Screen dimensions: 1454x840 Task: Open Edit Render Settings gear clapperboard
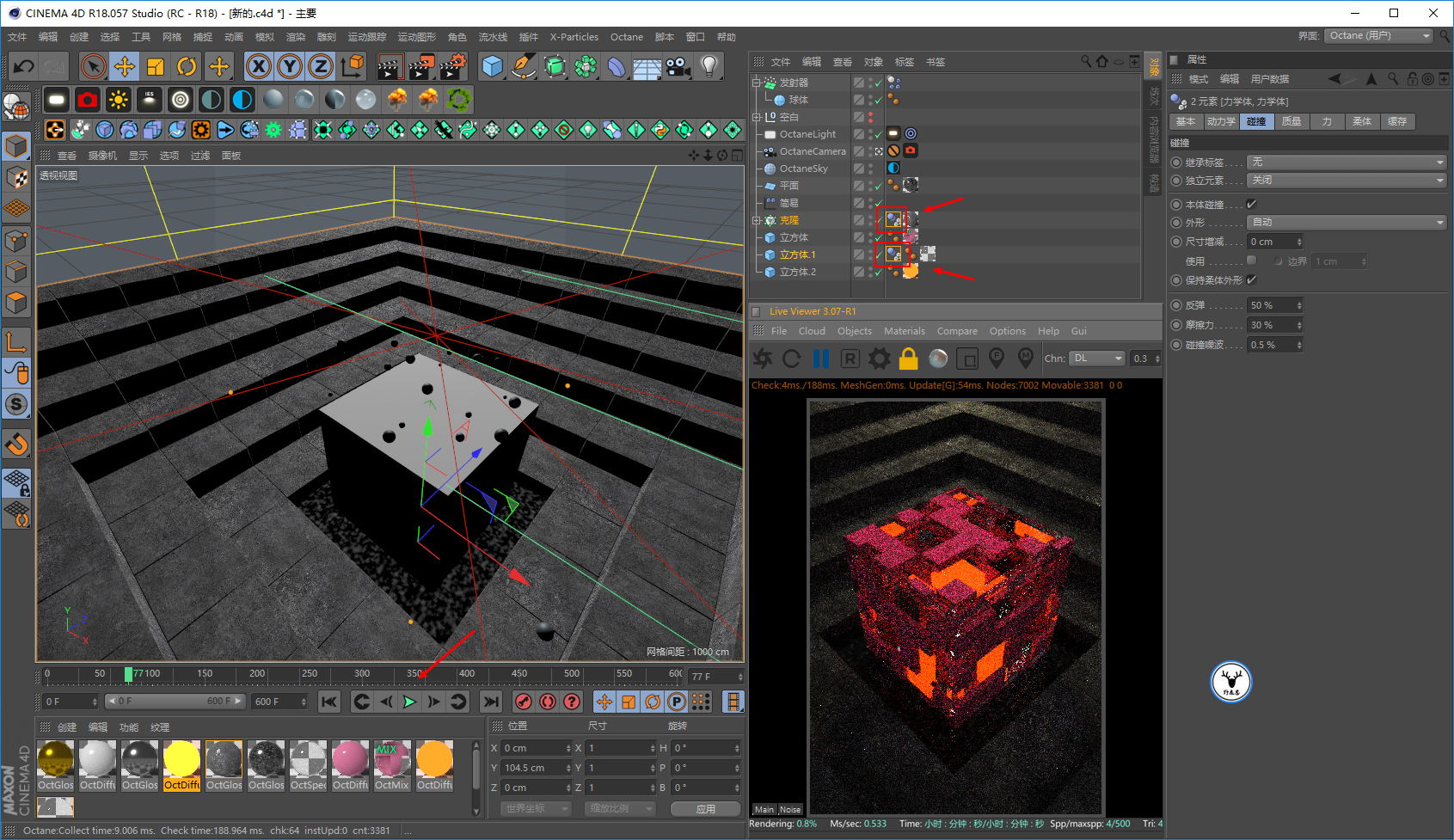(453, 66)
